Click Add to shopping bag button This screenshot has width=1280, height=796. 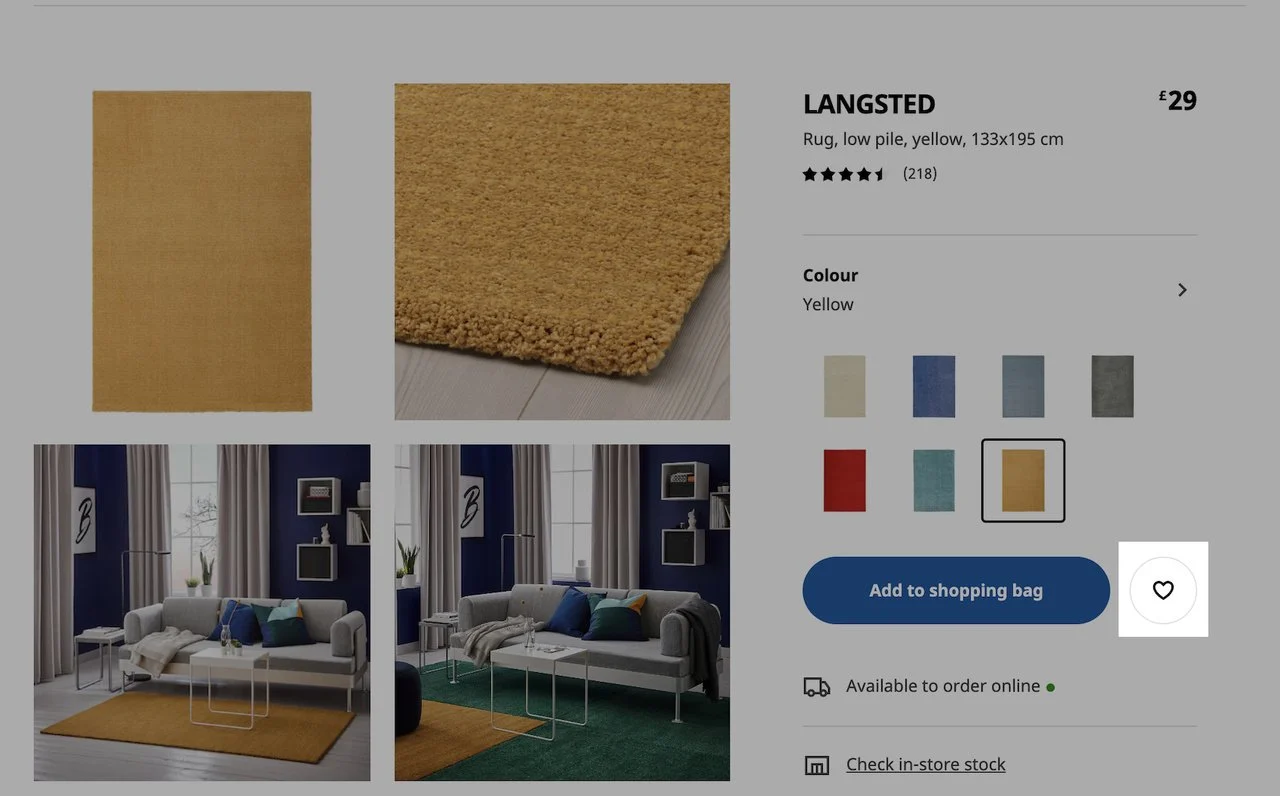(x=956, y=590)
